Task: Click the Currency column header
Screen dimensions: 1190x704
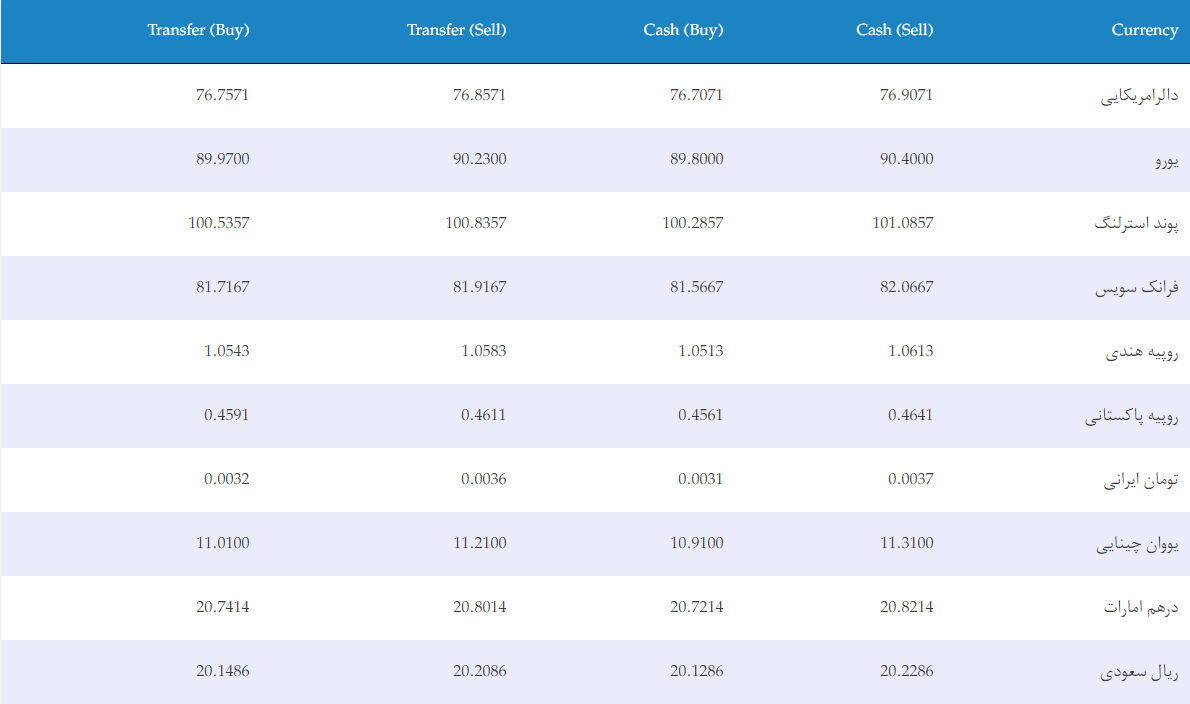Action: pyautogui.click(x=1144, y=30)
